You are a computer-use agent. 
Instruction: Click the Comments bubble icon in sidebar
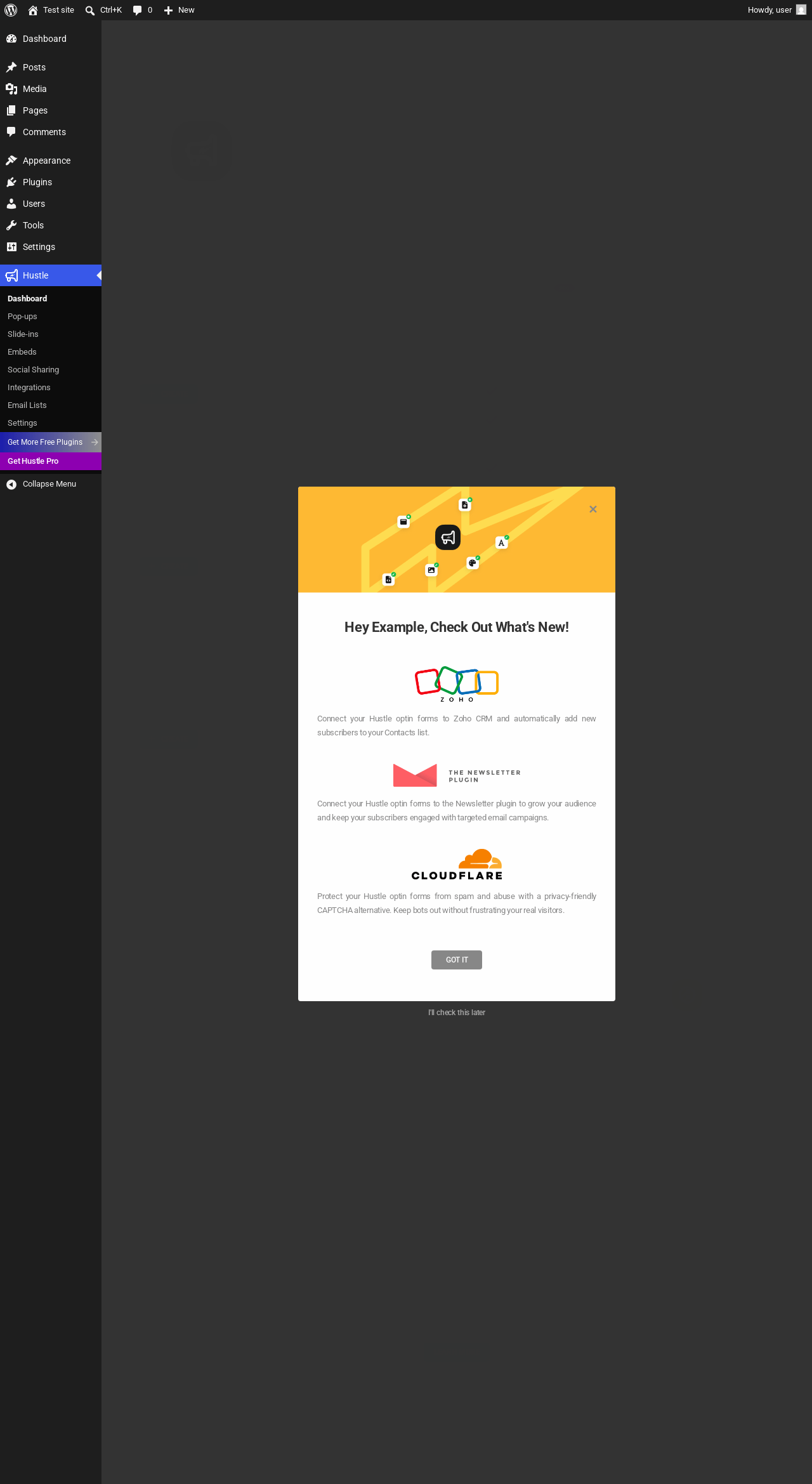coord(11,132)
